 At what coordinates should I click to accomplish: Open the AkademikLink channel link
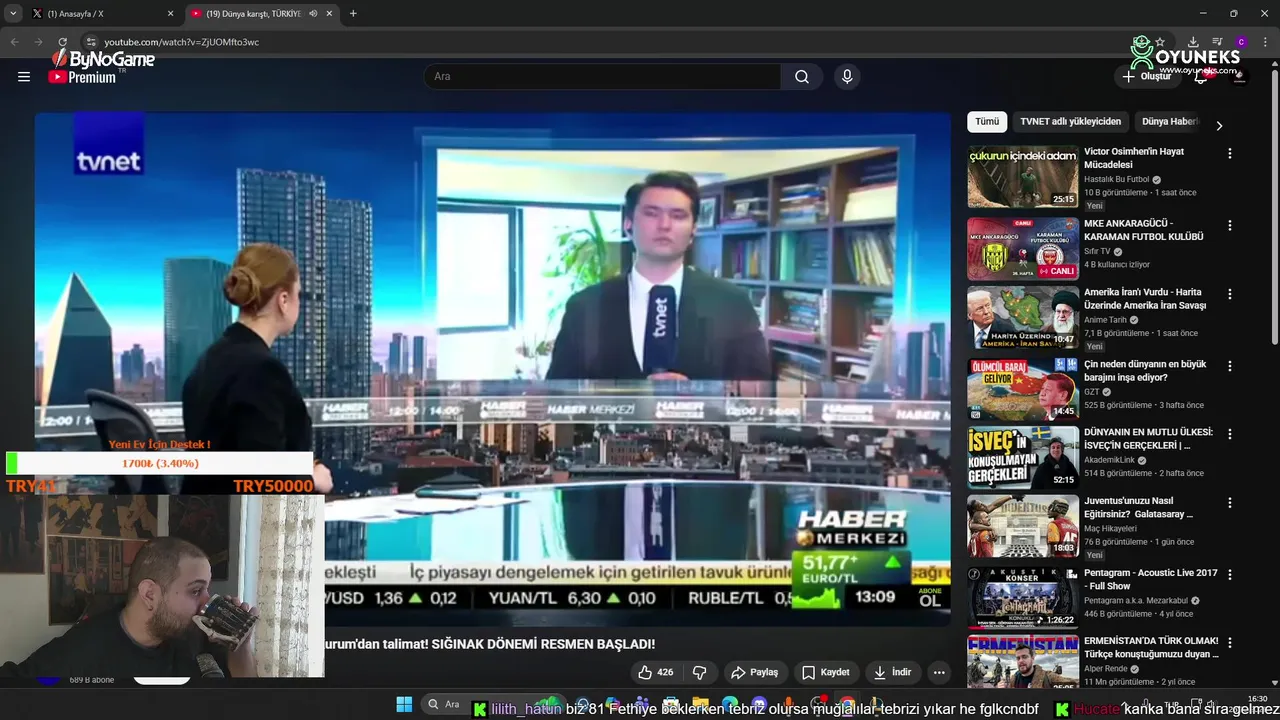(x=1110, y=460)
